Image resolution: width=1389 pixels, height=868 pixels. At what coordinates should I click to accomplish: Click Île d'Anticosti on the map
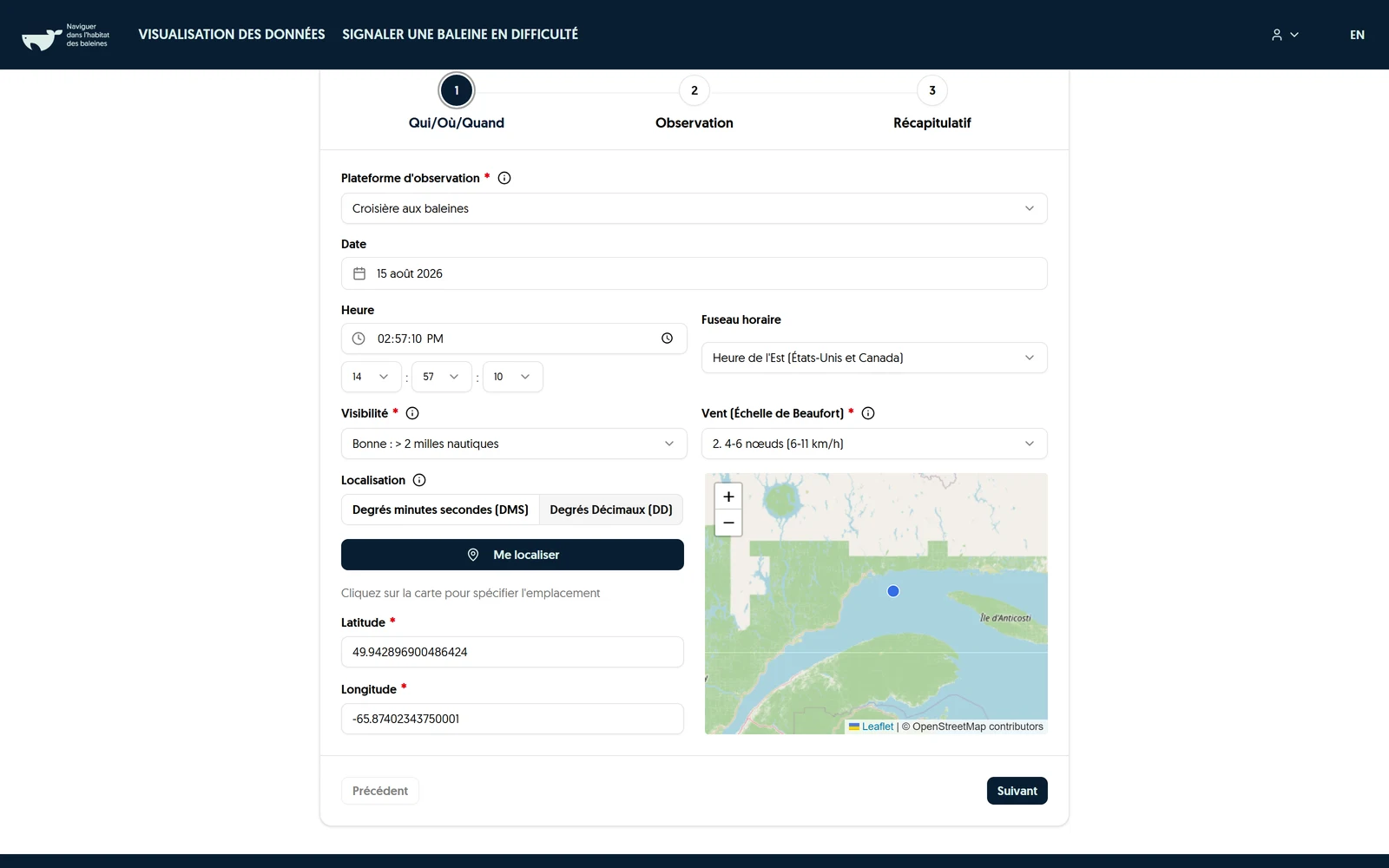1005,618
